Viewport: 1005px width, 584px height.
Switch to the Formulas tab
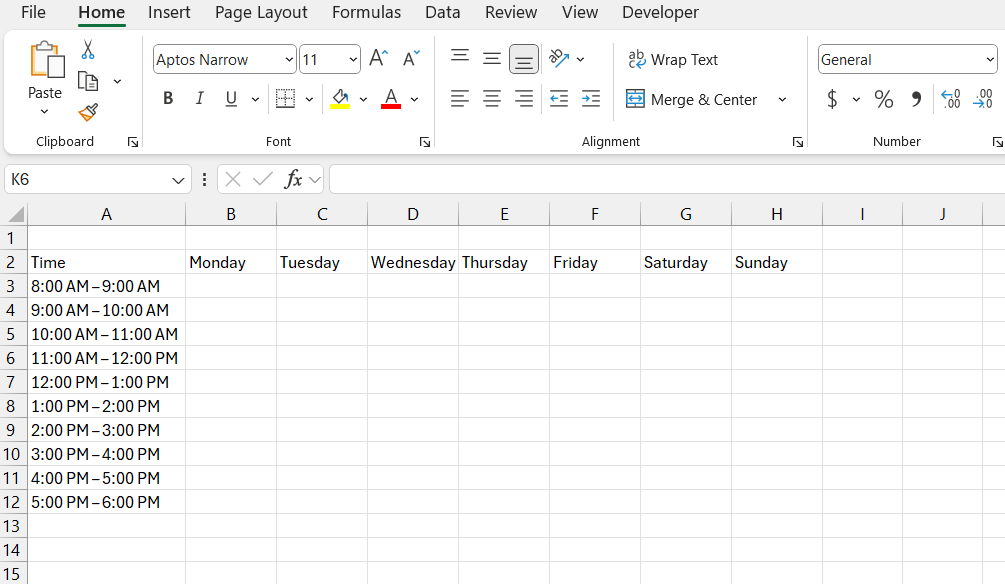pyautogui.click(x=366, y=12)
